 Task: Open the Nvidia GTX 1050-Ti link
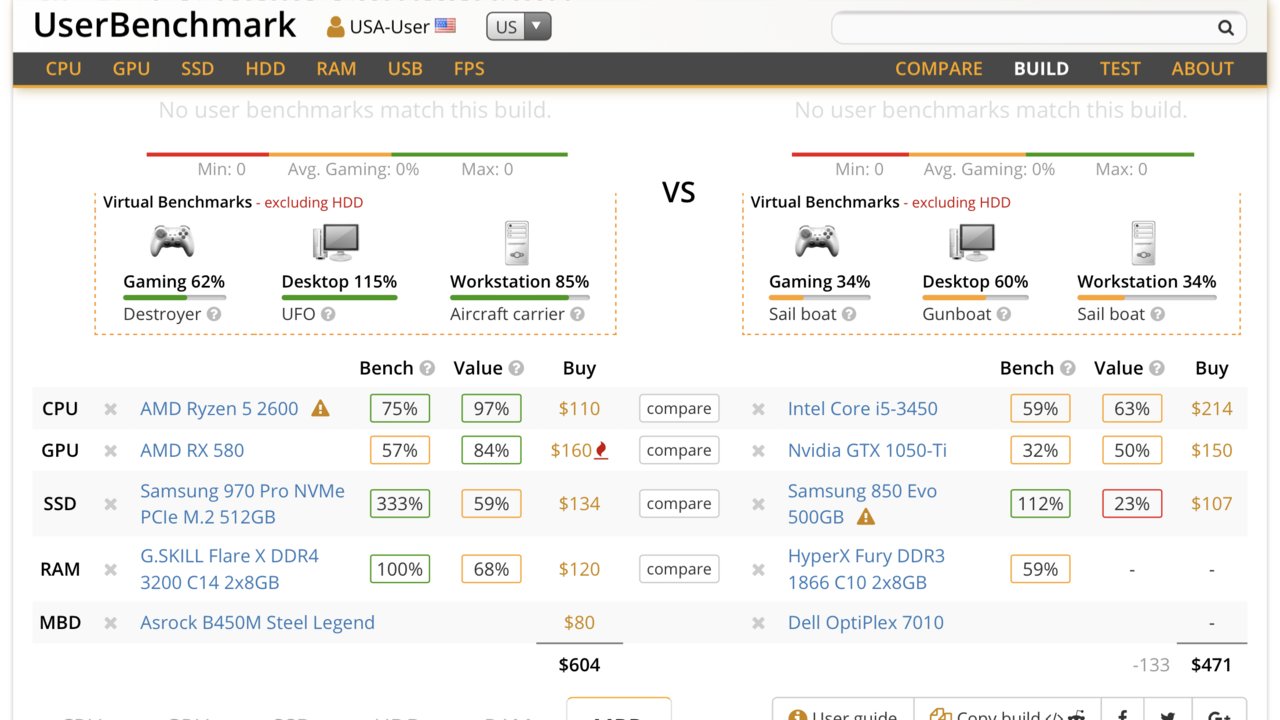coord(867,451)
